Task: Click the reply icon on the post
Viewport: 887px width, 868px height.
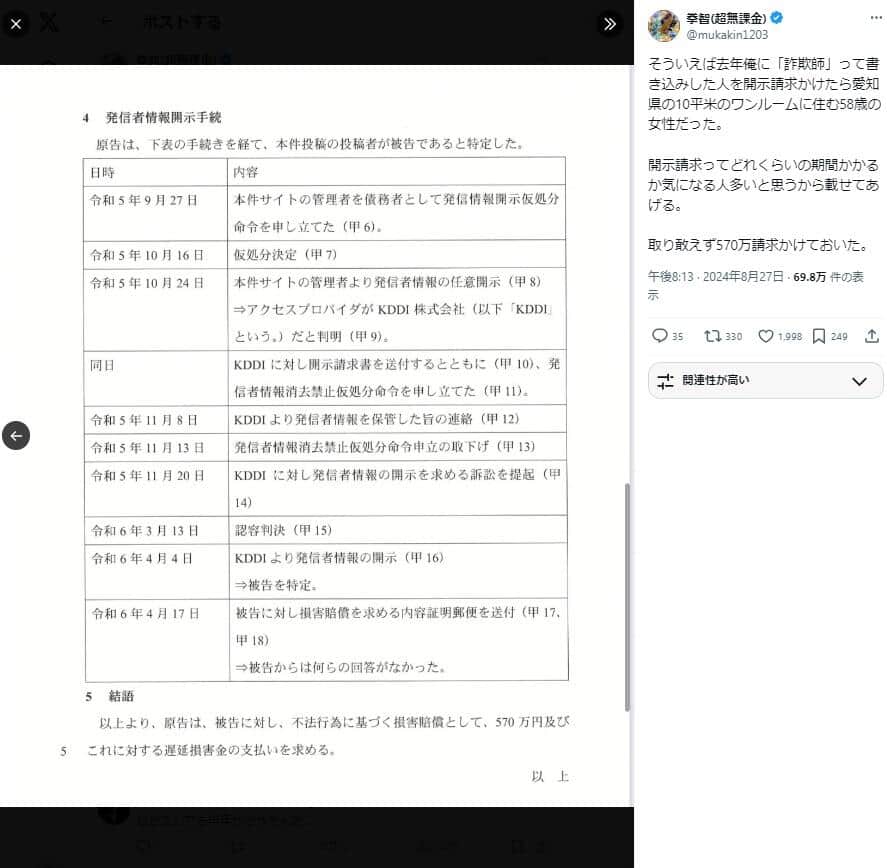Action: (660, 337)
